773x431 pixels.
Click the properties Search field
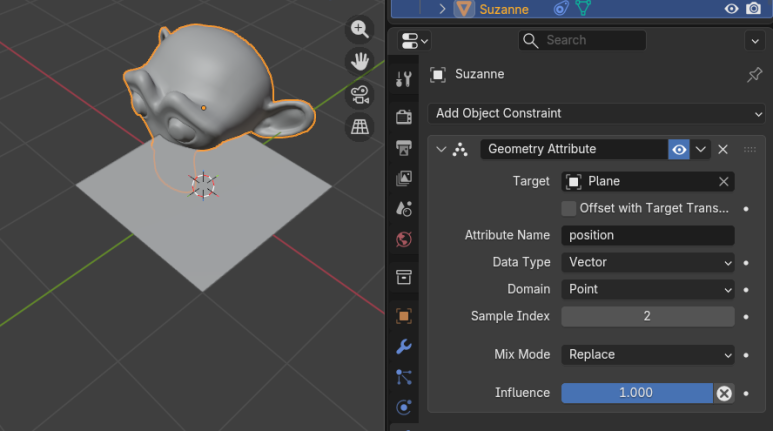pos(582,40)
